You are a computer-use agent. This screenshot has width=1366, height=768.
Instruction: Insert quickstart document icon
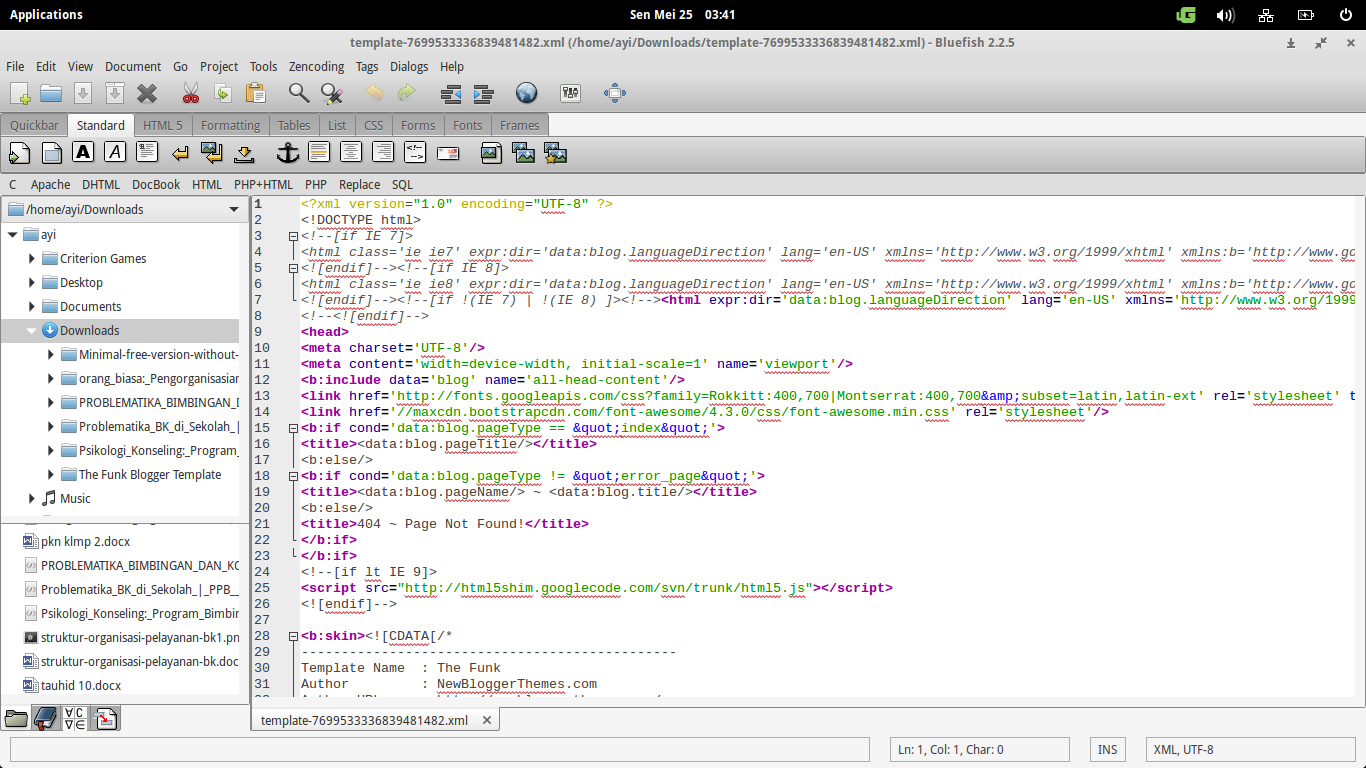(x=20, y=153)
